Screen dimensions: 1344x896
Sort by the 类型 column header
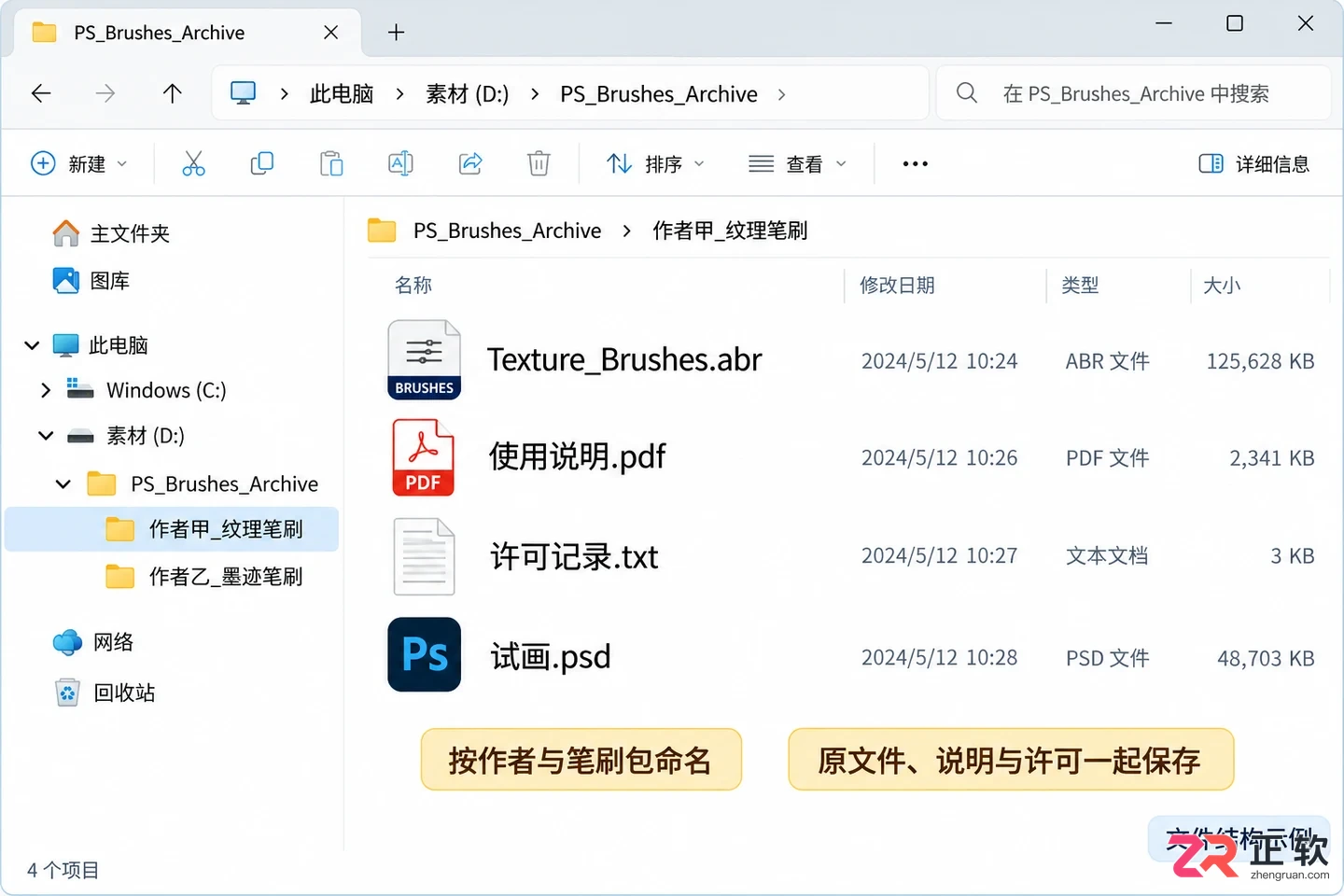tap(1080, 286)
